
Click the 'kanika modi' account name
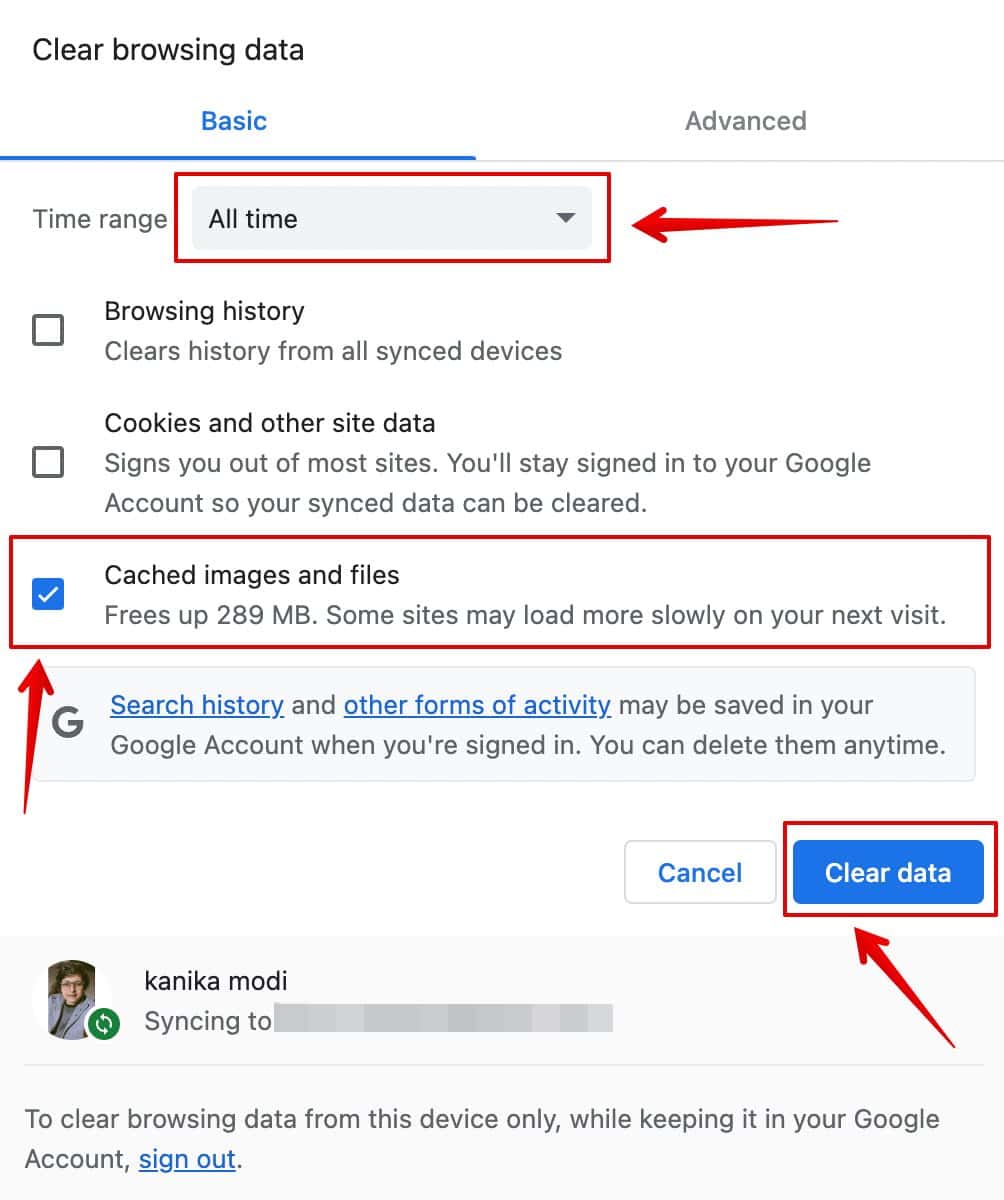[216, 980]
